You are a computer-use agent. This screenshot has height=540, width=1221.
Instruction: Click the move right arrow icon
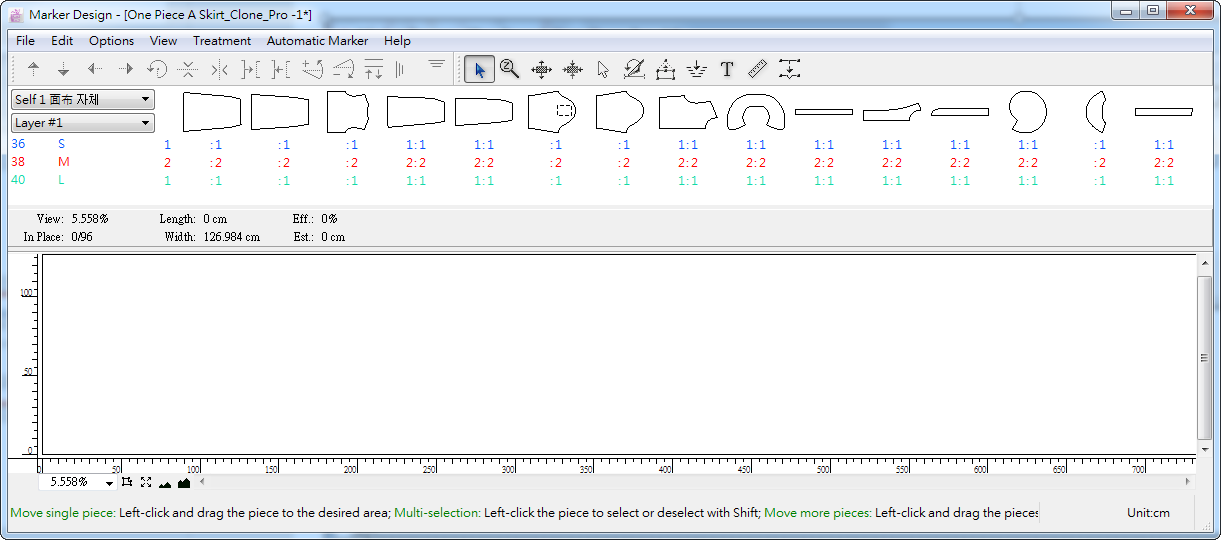(x=126, y=70)
